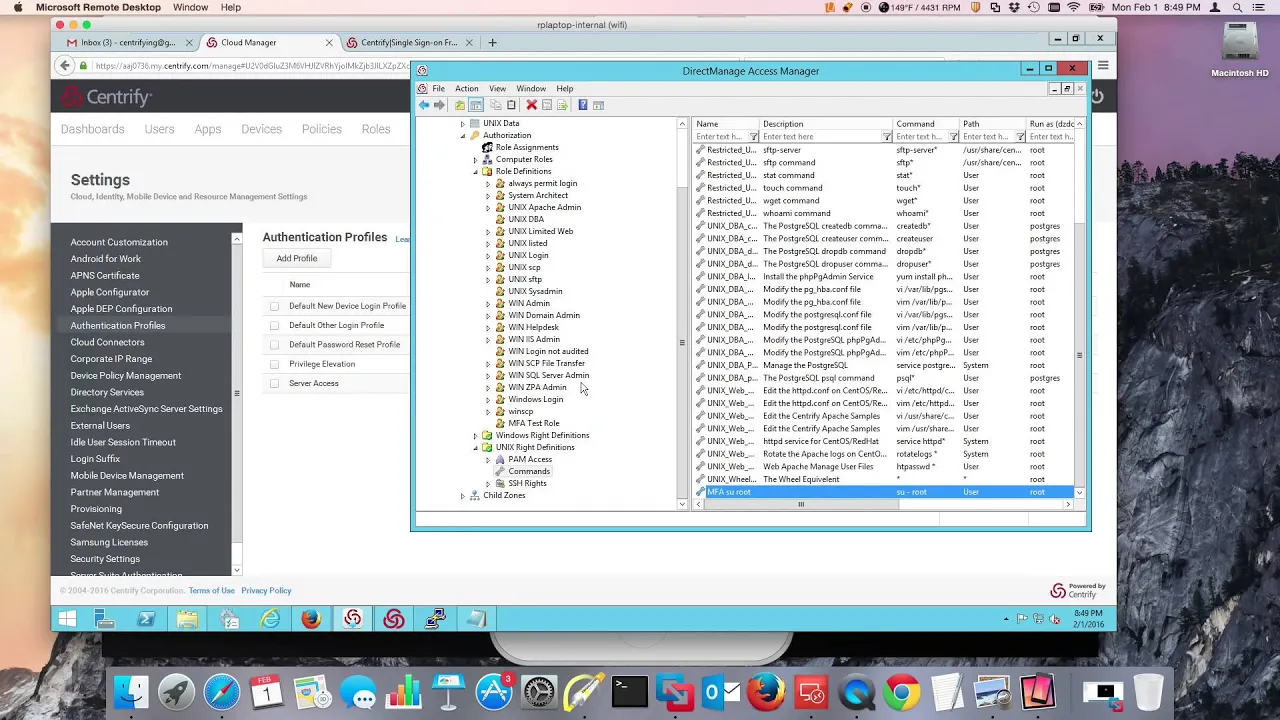
Task: Open Firefox from the Windows taskbar
Action: [311, 619]
